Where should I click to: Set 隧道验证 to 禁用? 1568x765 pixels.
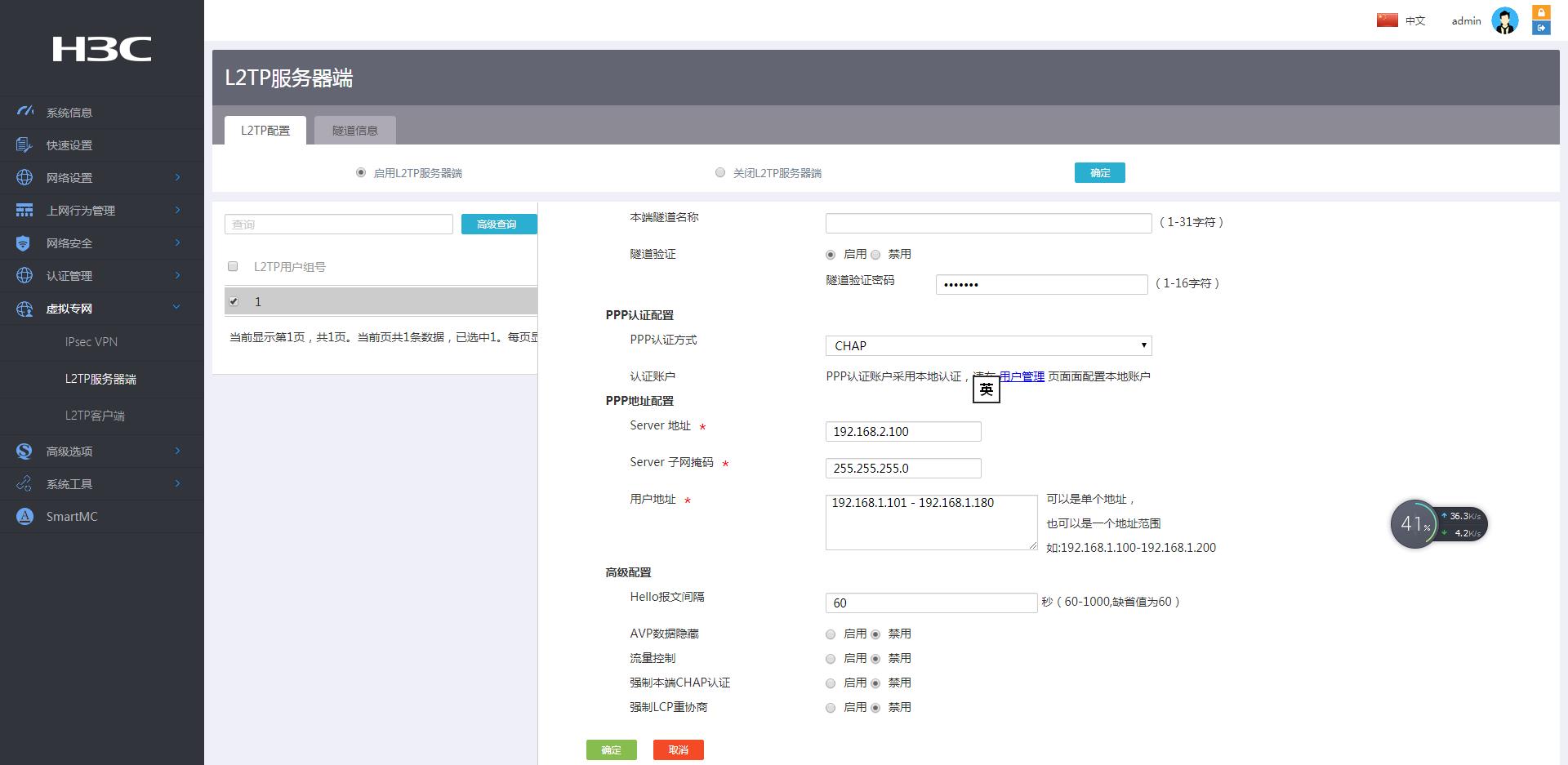(875, 255)
